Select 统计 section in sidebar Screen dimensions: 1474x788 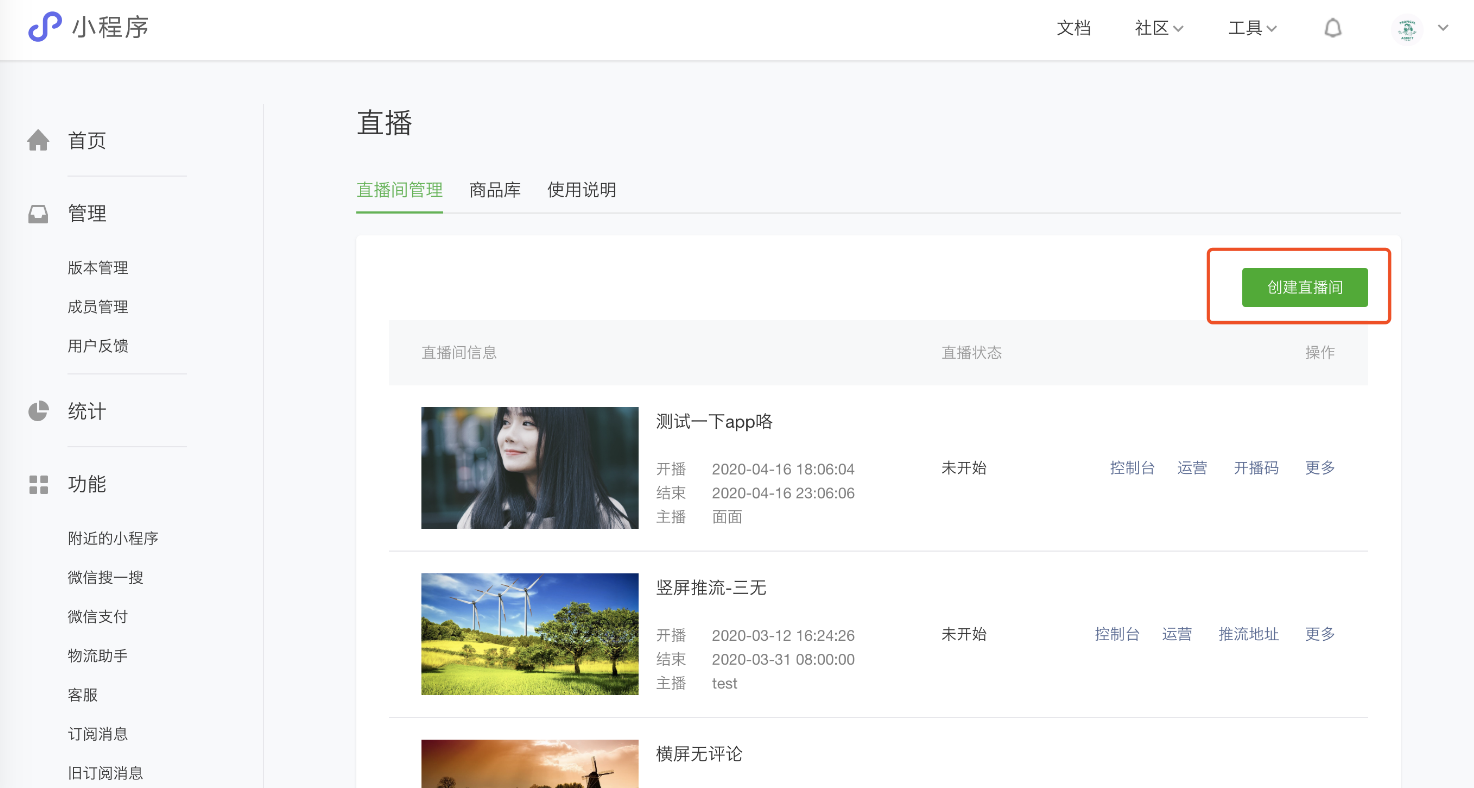click(87, 411)
